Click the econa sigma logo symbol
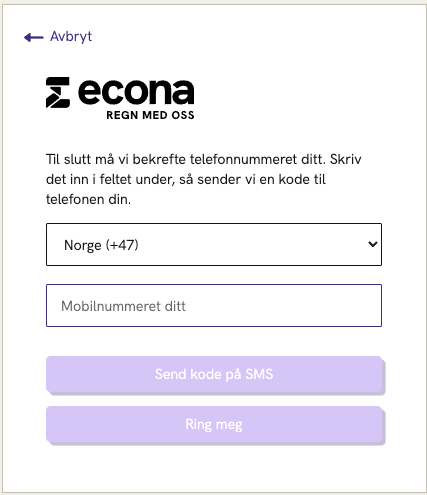 pyautogui.click(x=58, y=92)
